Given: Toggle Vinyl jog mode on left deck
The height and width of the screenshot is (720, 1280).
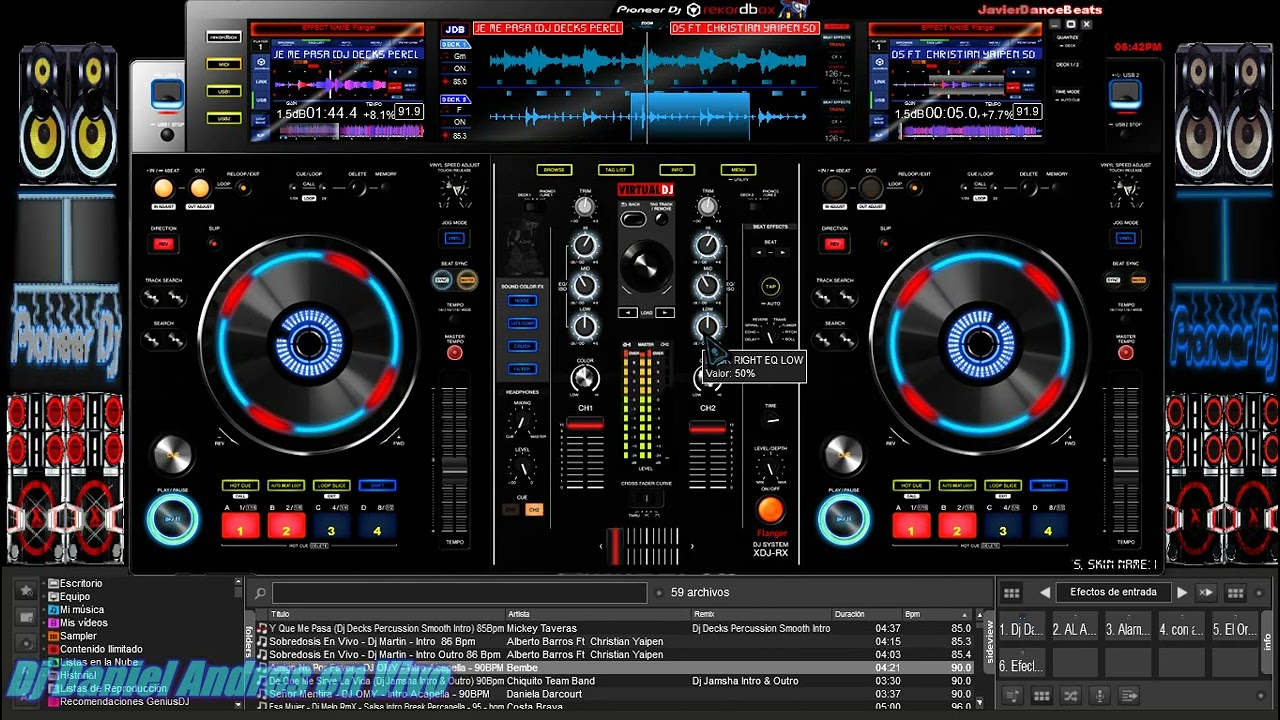Looking at the screenshot, I should [454, 239].
